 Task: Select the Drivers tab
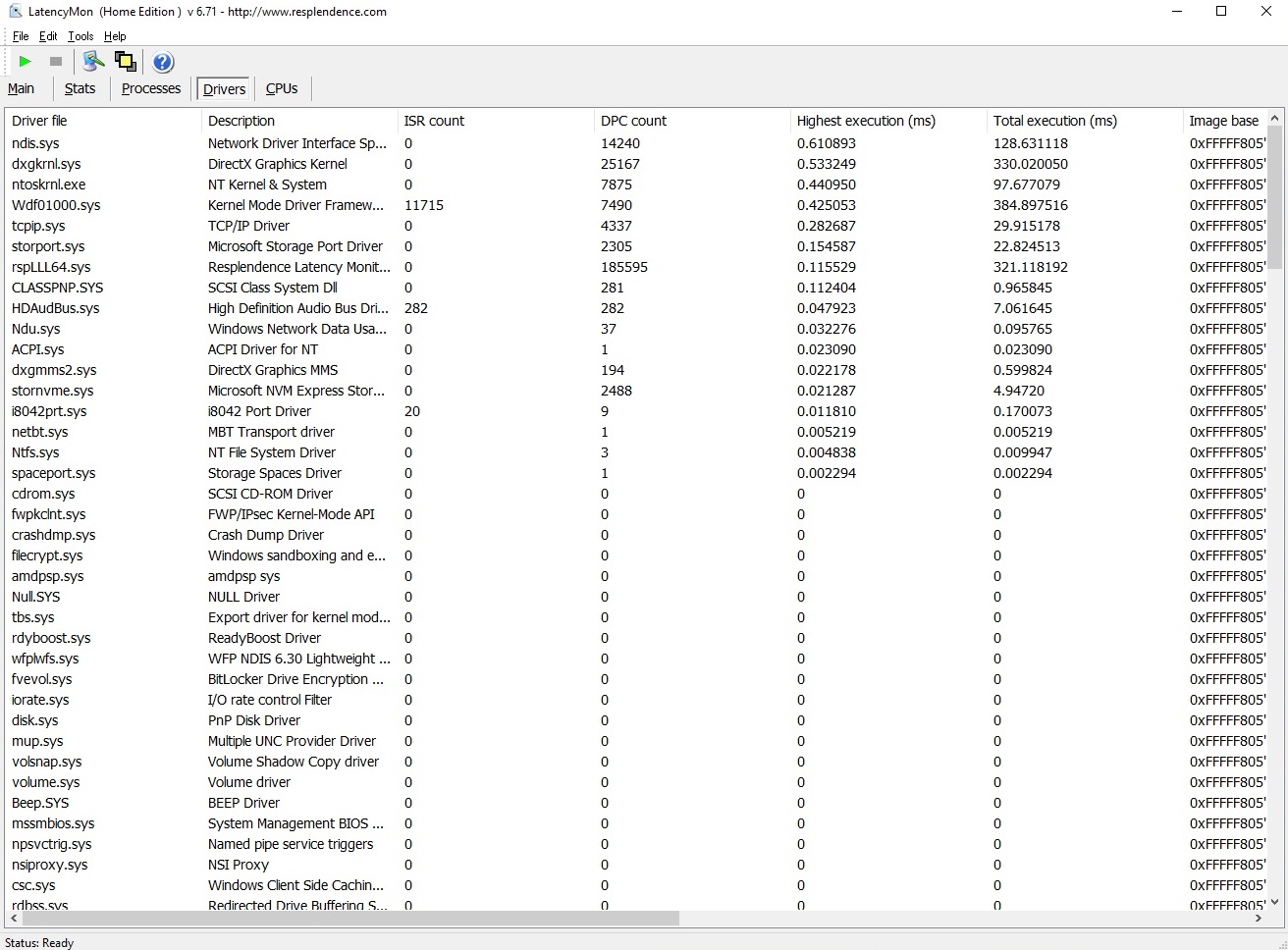(224, 89)
